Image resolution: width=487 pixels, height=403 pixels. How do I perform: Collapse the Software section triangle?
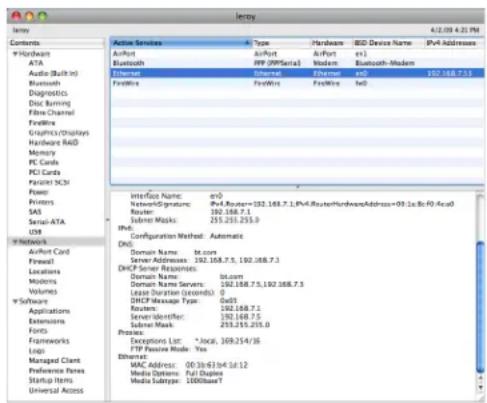pyautogui.click(x=15, y=301)
